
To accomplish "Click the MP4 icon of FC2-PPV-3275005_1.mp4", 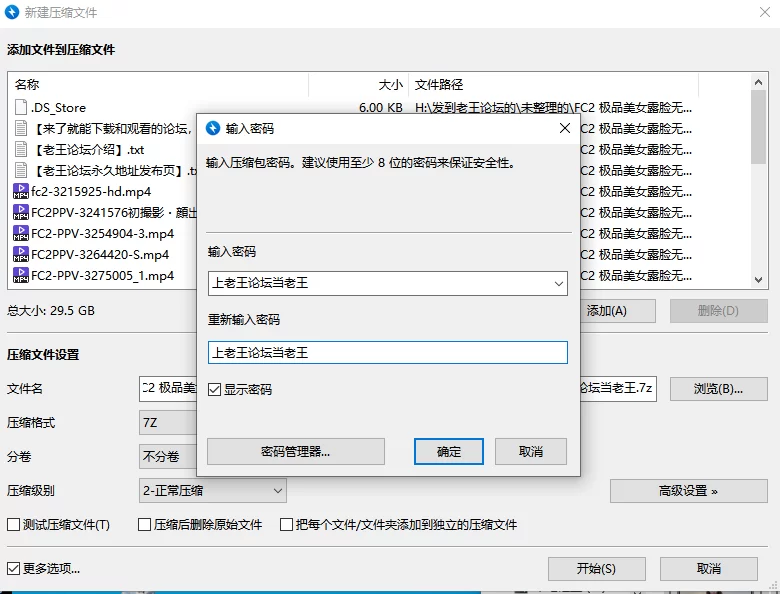I will (x=21, y=275).
